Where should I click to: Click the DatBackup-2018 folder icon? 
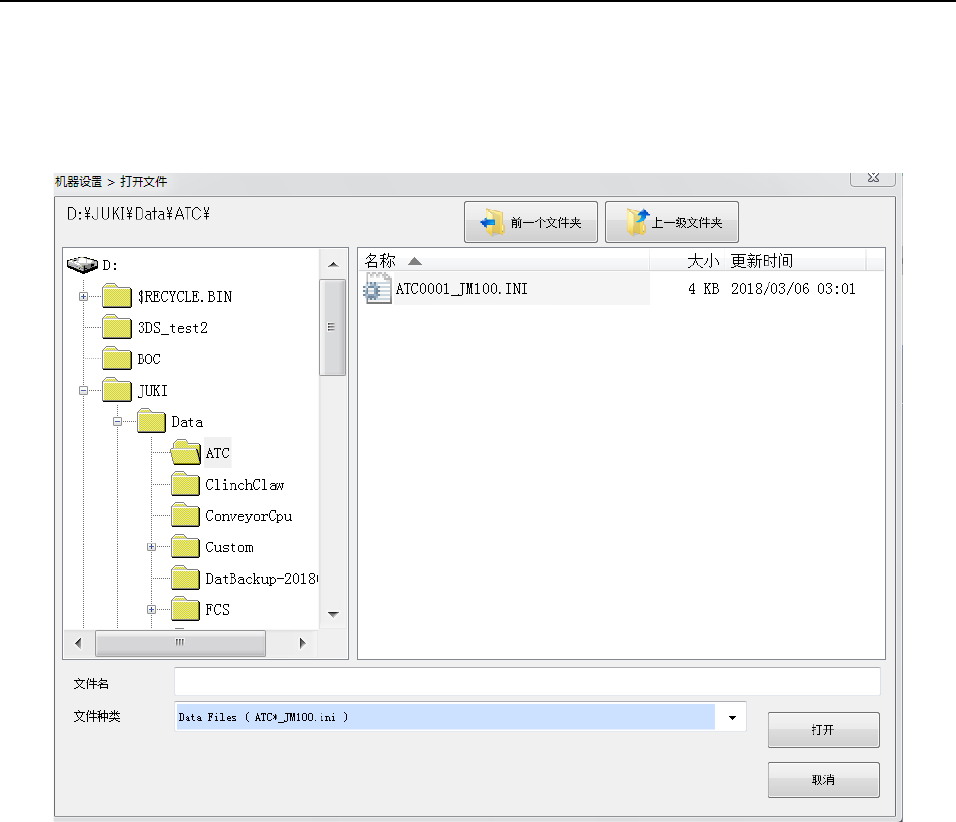point(185,578)
